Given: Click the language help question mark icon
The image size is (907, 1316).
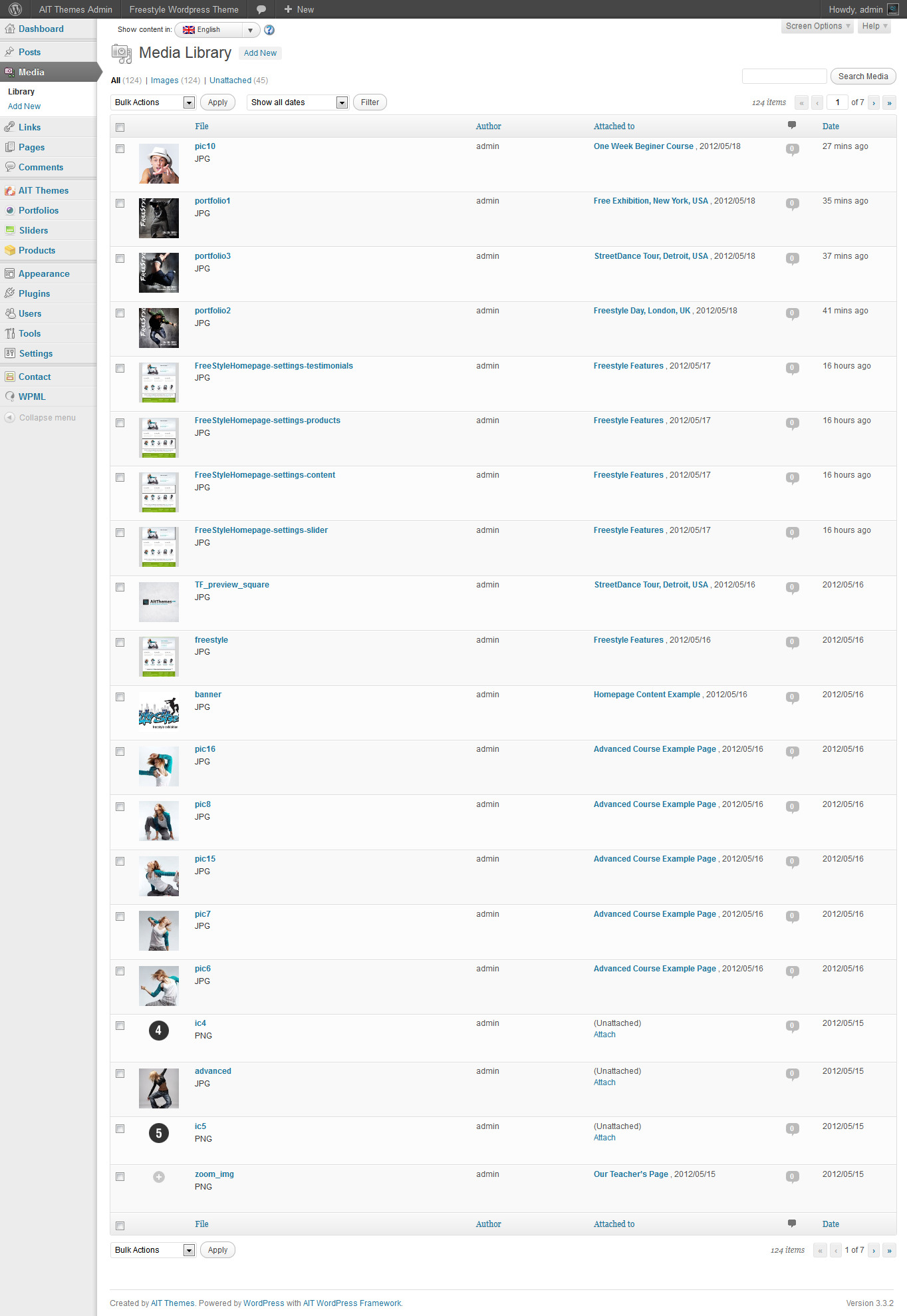Looking at the screenshot, I should 269,30.
